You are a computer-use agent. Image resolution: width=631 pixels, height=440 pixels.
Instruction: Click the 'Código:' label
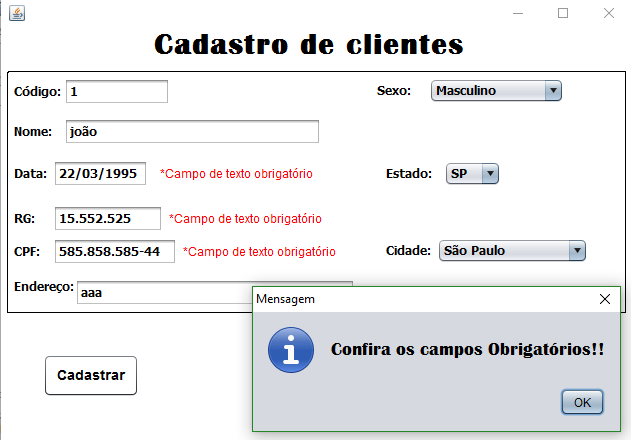click(37, 92)
